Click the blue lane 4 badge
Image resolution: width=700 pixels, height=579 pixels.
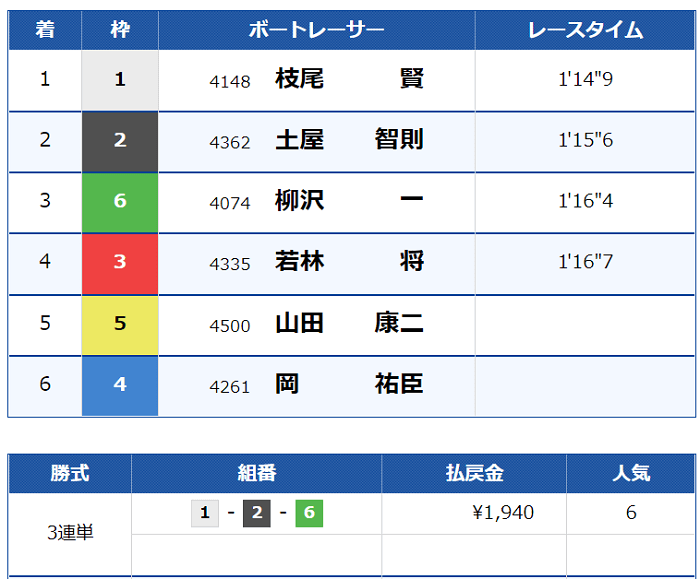[120, 386]
